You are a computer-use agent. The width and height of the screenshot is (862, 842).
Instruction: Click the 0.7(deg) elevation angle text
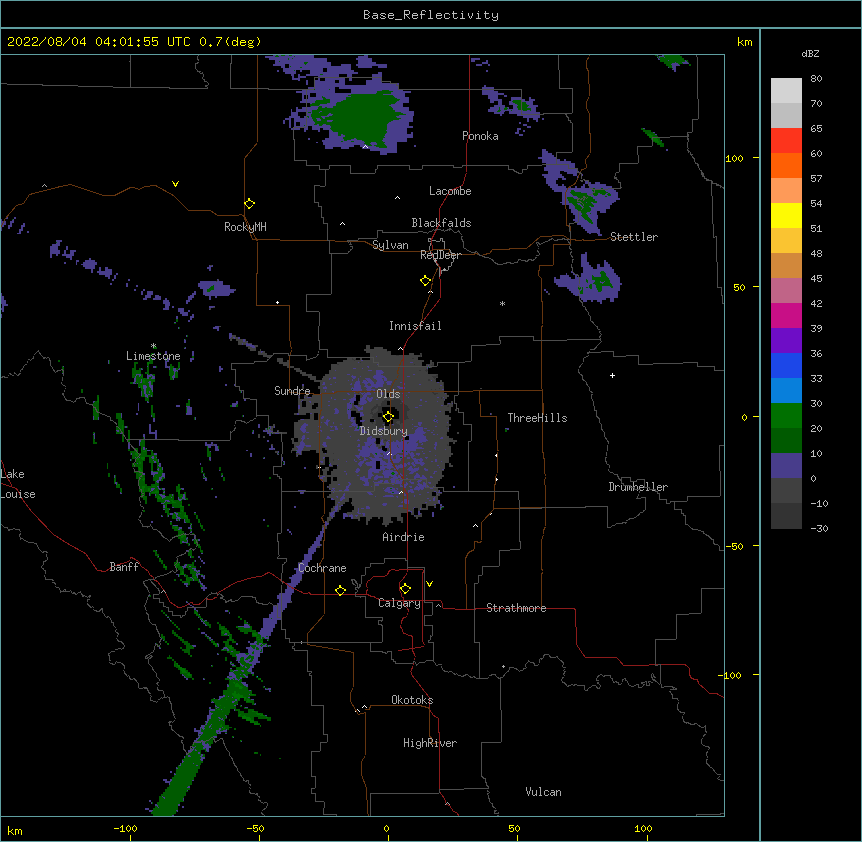coord(230,42)
